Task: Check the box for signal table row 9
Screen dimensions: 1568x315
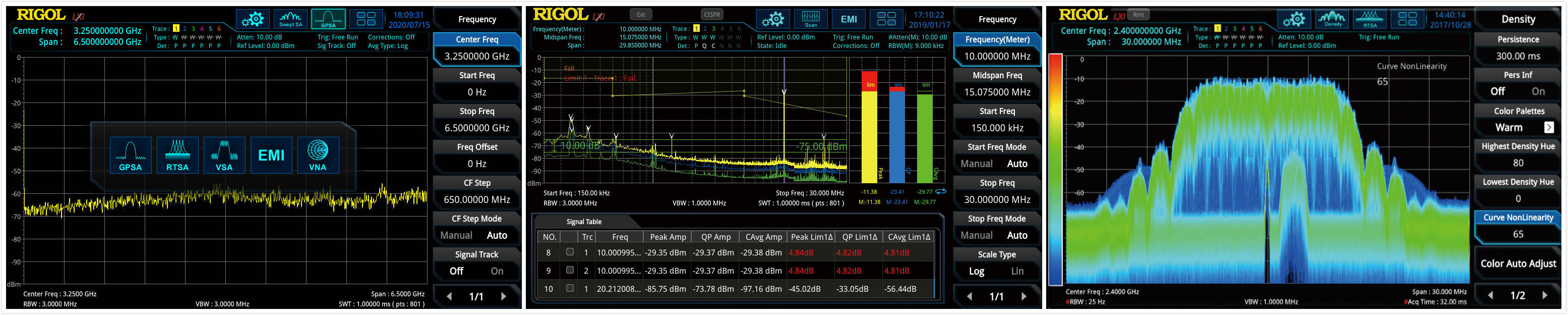Action: (570, 270)
